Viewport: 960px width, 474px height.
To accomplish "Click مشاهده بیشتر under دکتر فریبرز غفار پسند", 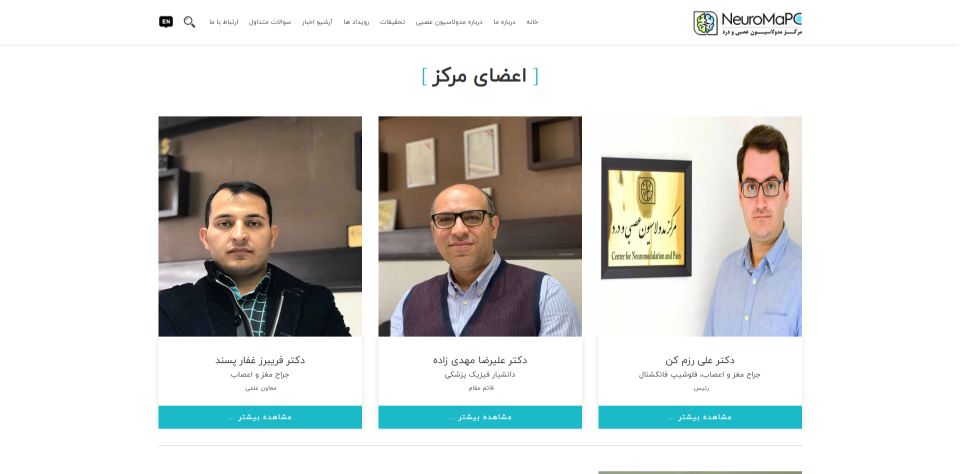I will 260,417.
